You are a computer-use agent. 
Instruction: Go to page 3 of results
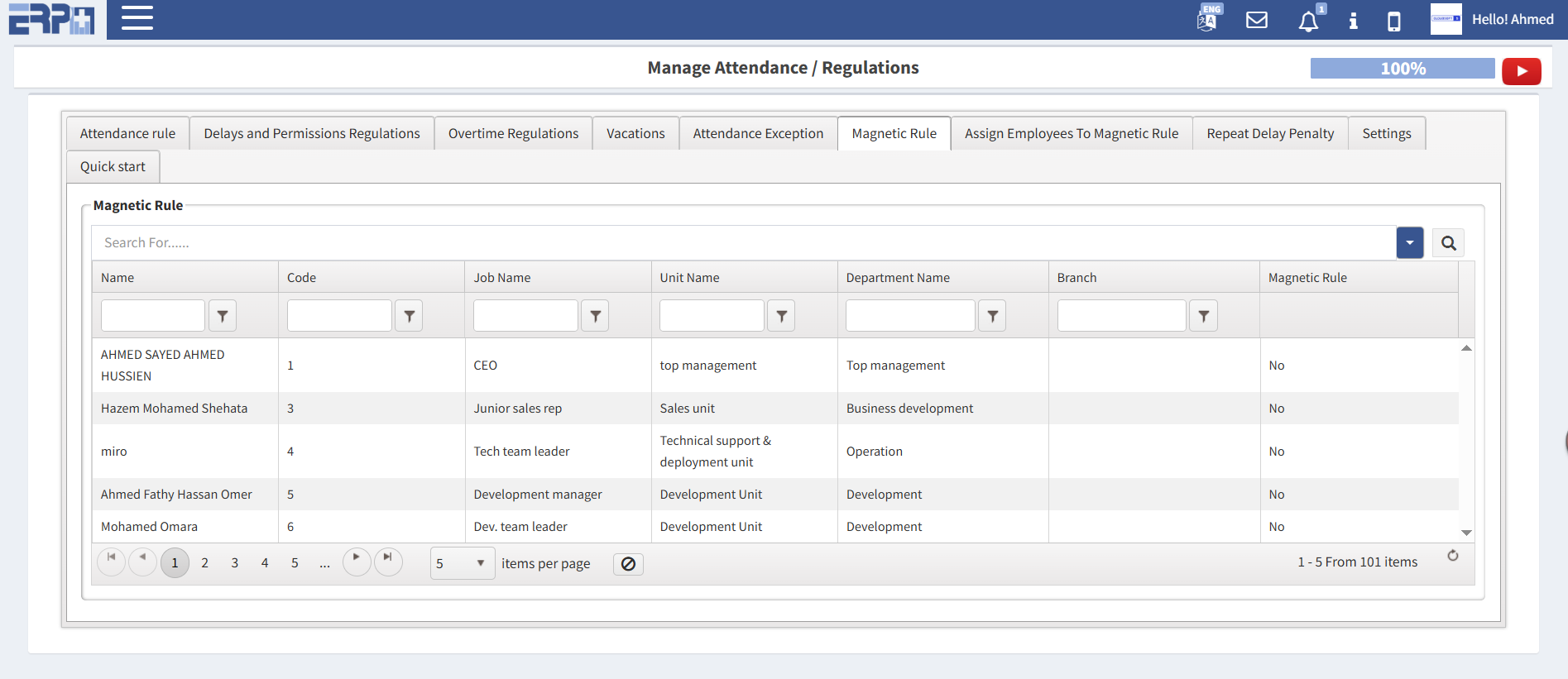(235, 563)
